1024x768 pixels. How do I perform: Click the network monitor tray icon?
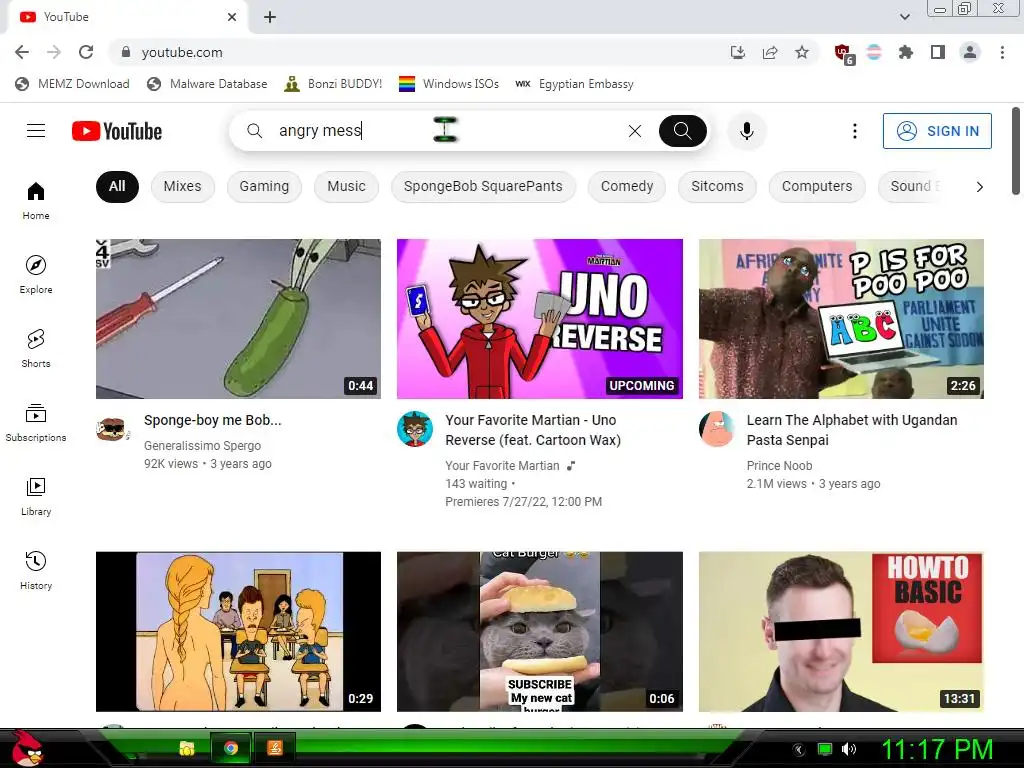(825, 749)
